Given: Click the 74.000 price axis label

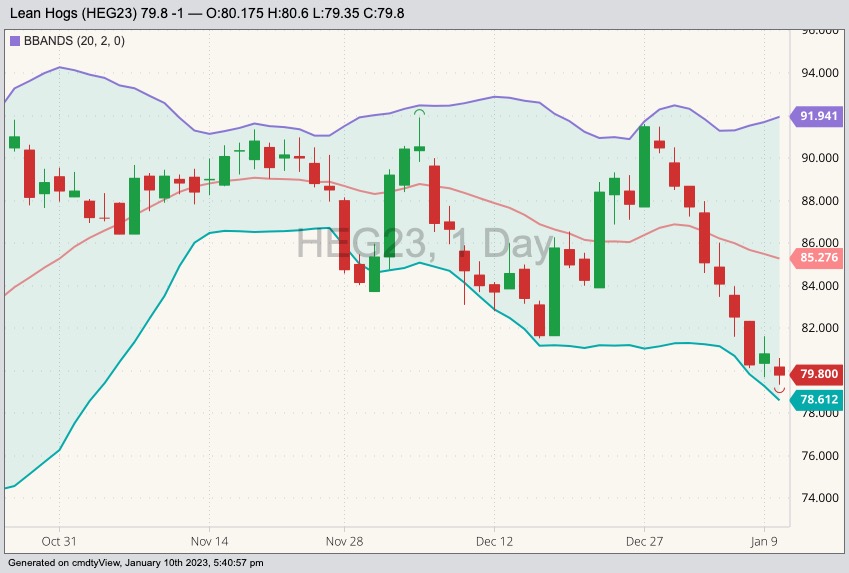Looking at the screenshot, I should (820, 498).
